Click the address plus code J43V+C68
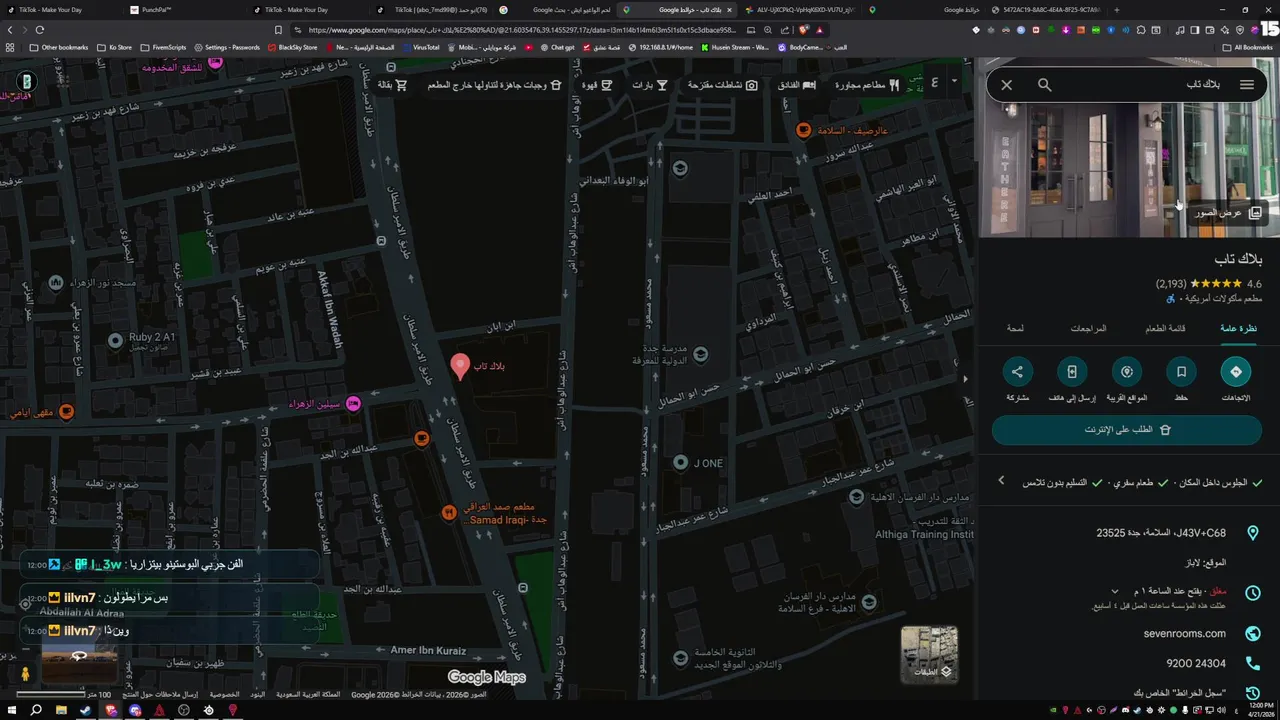1280x720 pixels. [x=1161, y=533]
